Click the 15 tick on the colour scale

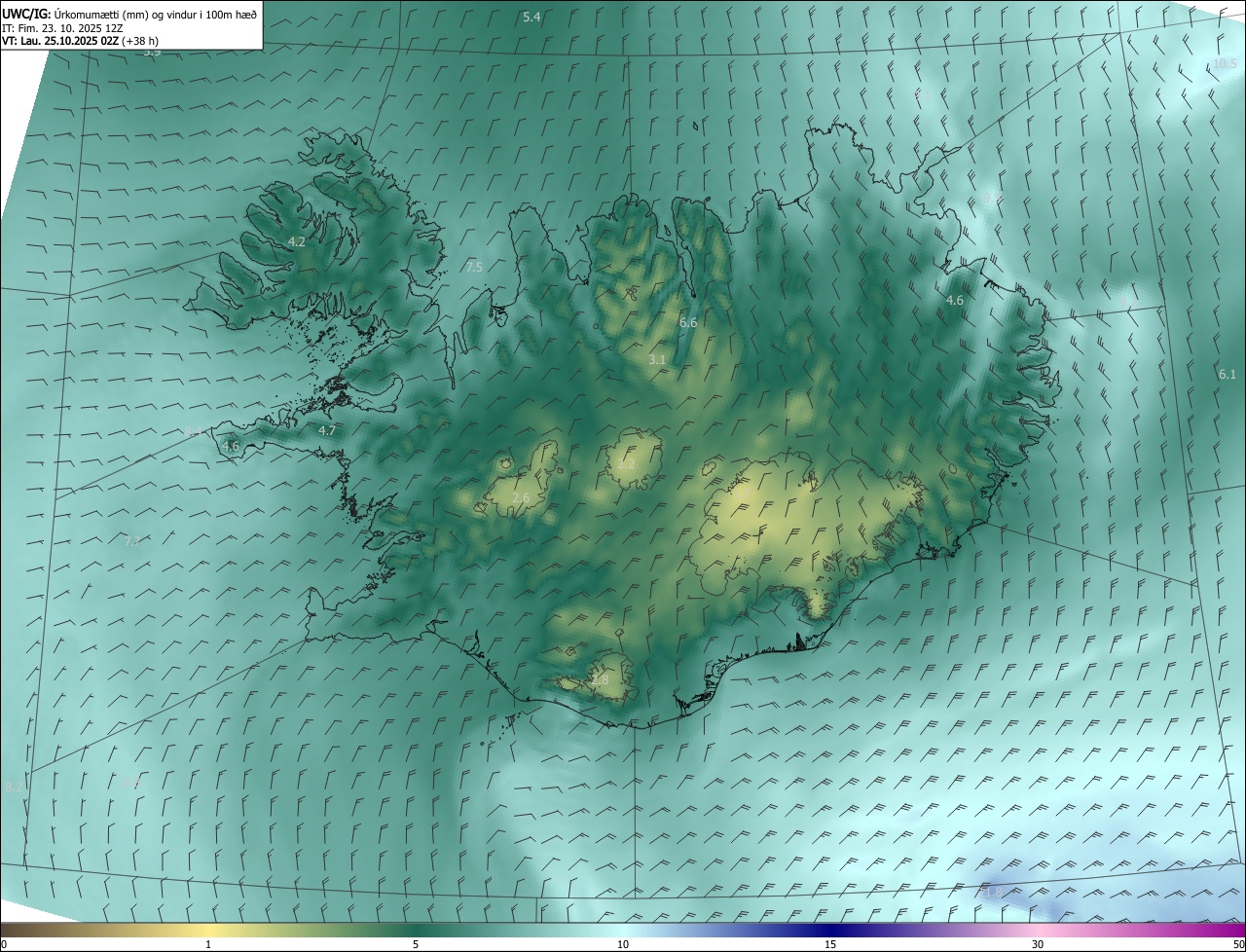pos(830,944)
